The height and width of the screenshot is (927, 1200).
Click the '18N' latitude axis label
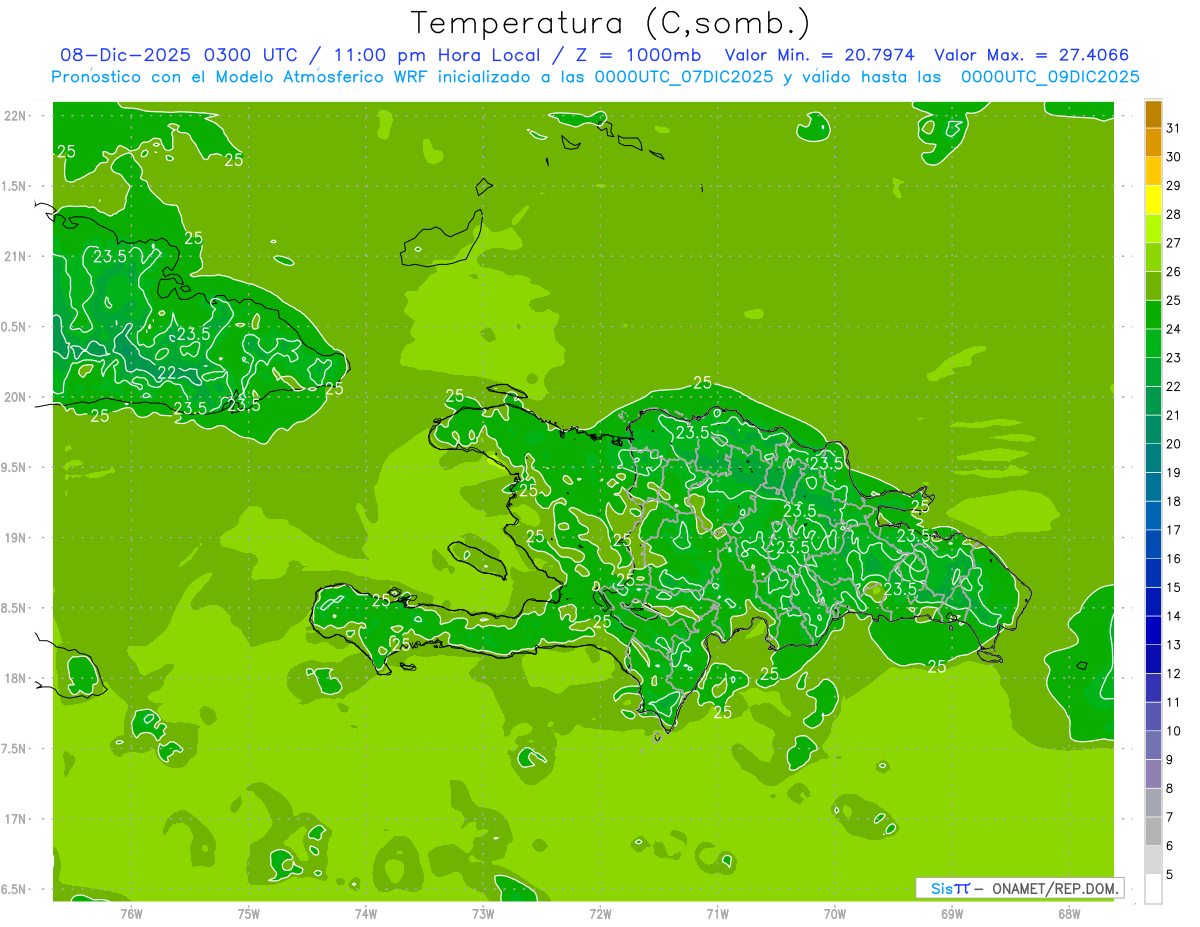(15, 678)
